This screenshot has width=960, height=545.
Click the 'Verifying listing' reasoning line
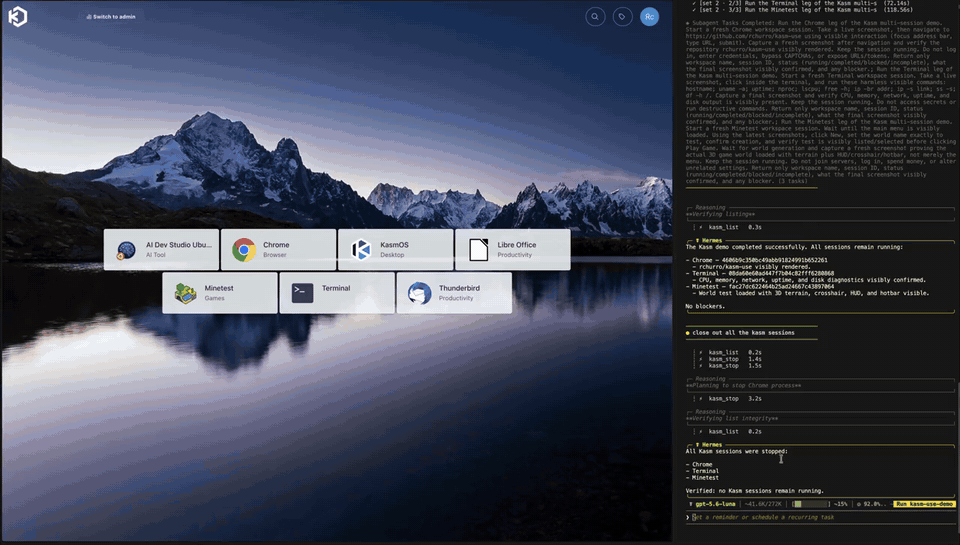point(721,214)
